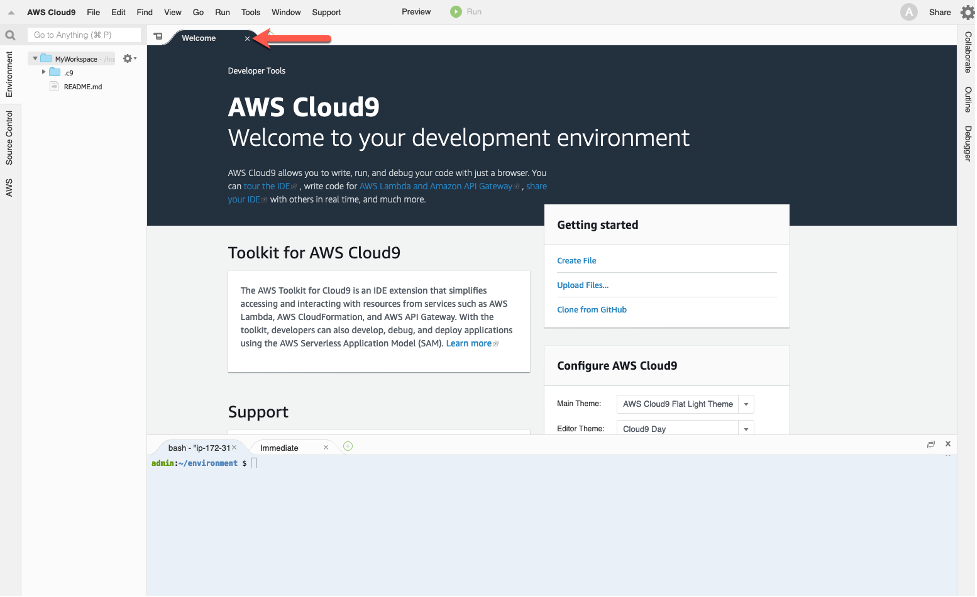The width and height of the screenshot is (977, 597).
Task: Maximize the terminal panel with resize icon
Action: (x=931, y=444)
